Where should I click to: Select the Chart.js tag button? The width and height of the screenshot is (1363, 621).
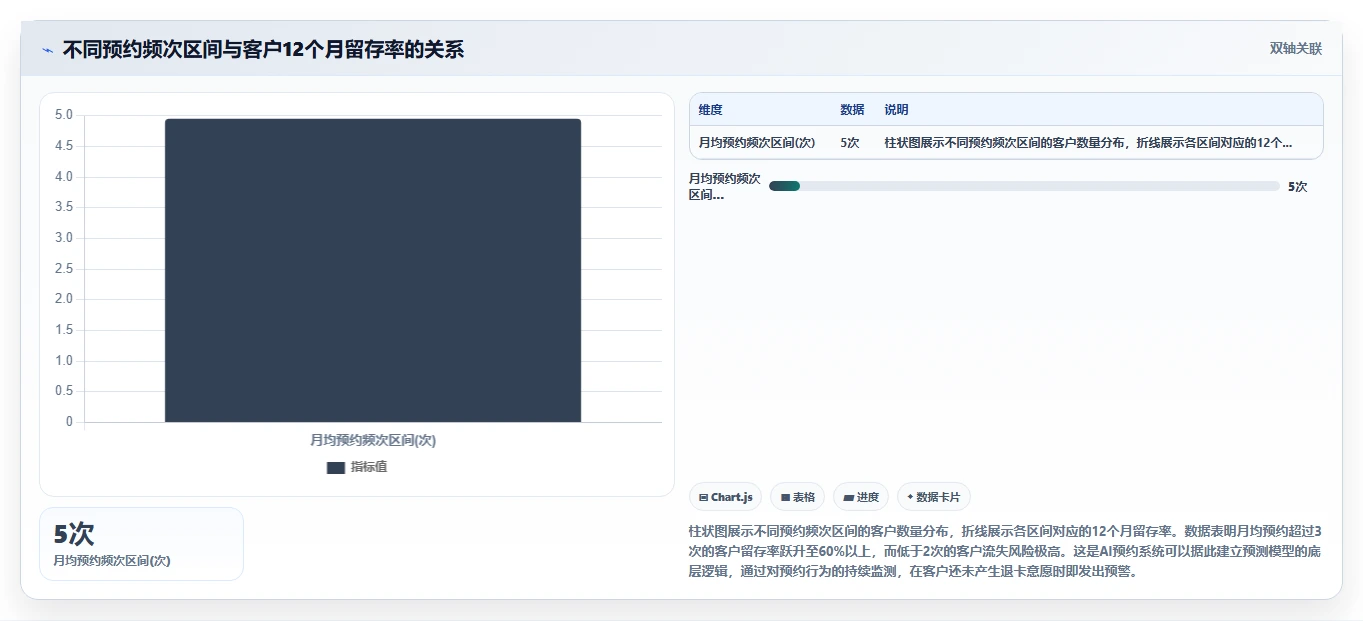coord(726,497)
